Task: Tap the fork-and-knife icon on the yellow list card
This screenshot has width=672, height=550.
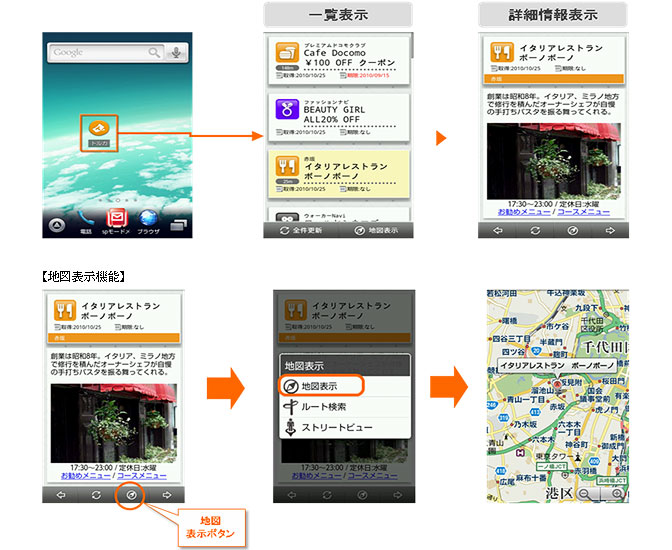Action: (x=287, y=166)
